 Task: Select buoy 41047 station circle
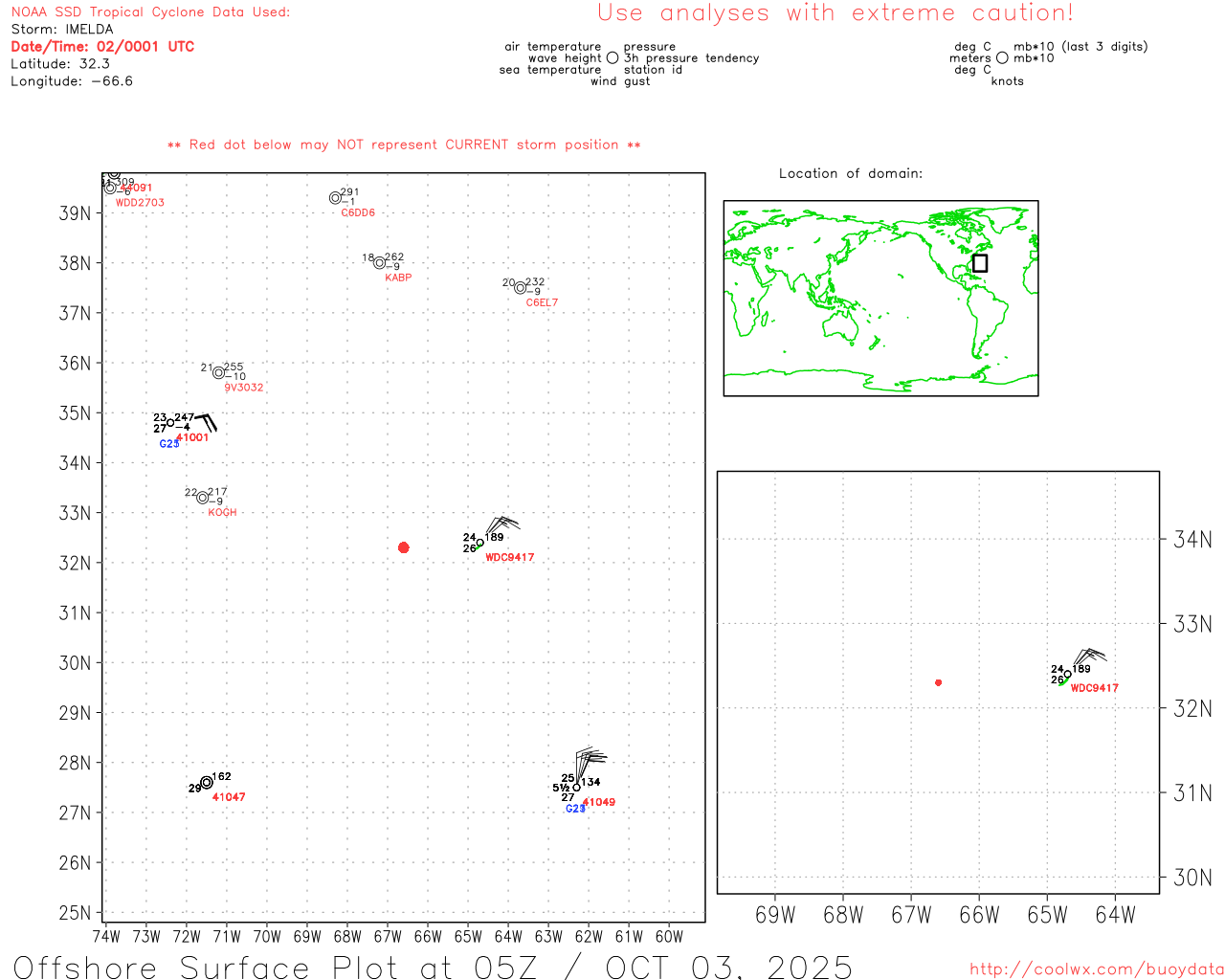point(207,783)
